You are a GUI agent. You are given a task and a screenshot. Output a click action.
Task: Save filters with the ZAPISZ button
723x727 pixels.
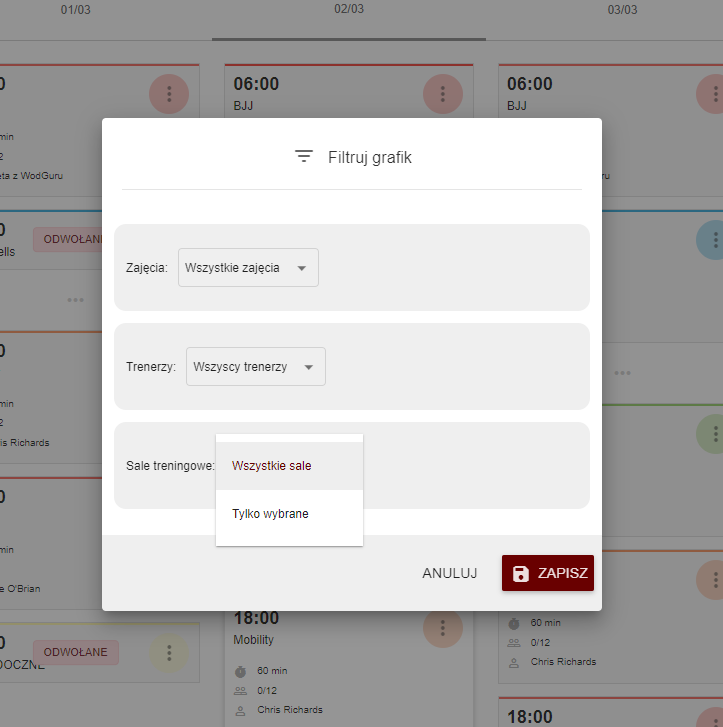[x=548, y=573]
